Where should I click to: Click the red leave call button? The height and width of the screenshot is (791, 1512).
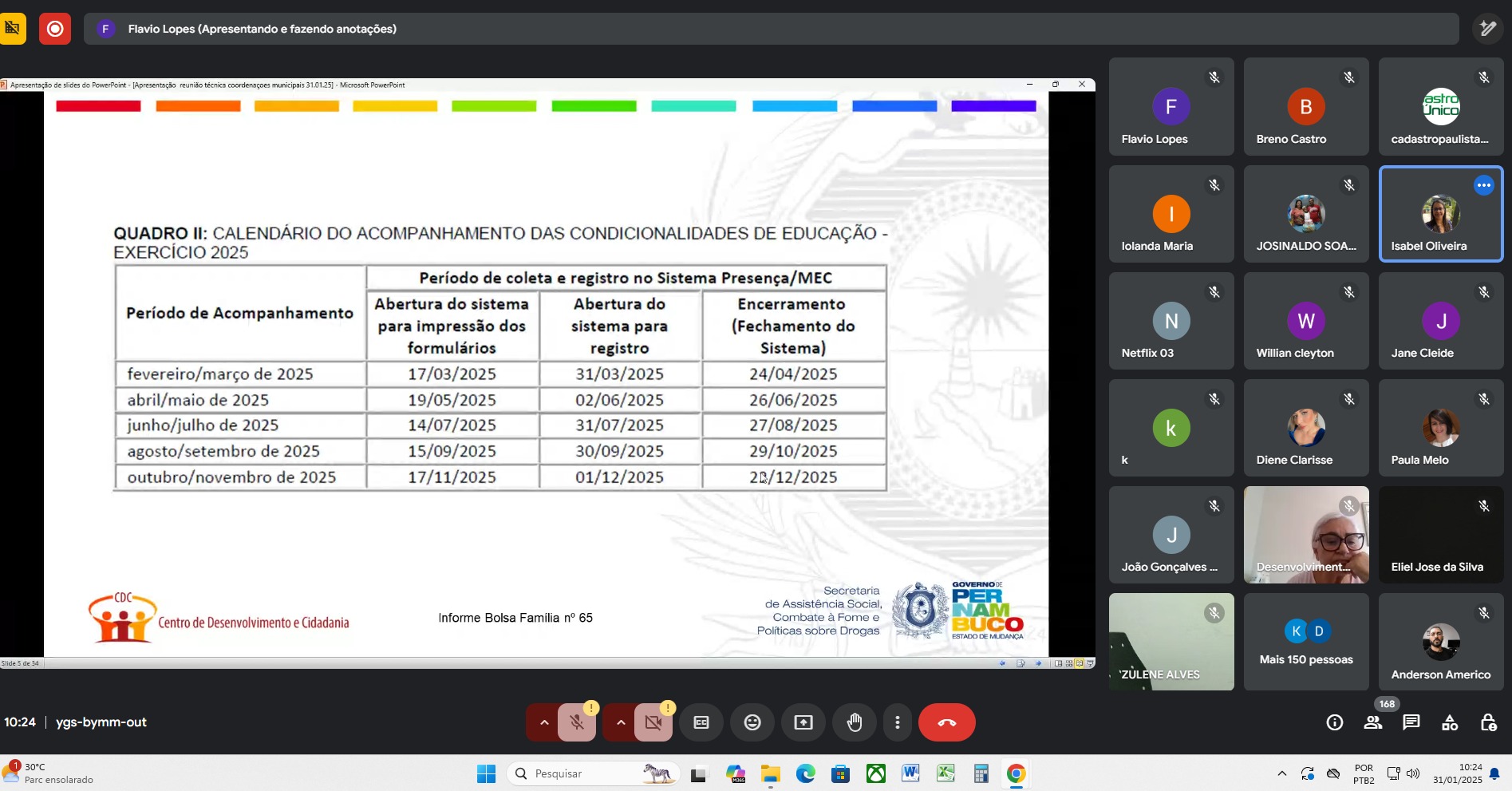point(946,722)
